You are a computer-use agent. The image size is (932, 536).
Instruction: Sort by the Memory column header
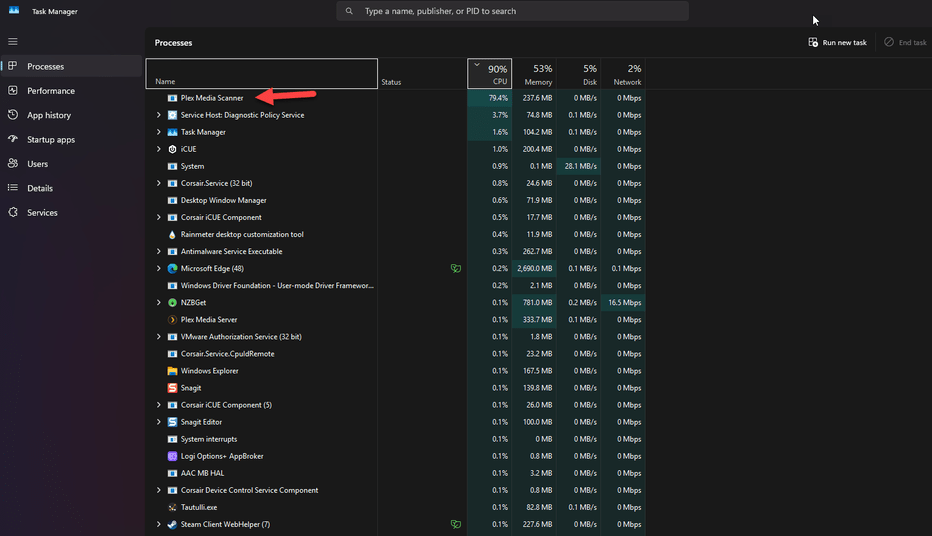coord(534,74)
